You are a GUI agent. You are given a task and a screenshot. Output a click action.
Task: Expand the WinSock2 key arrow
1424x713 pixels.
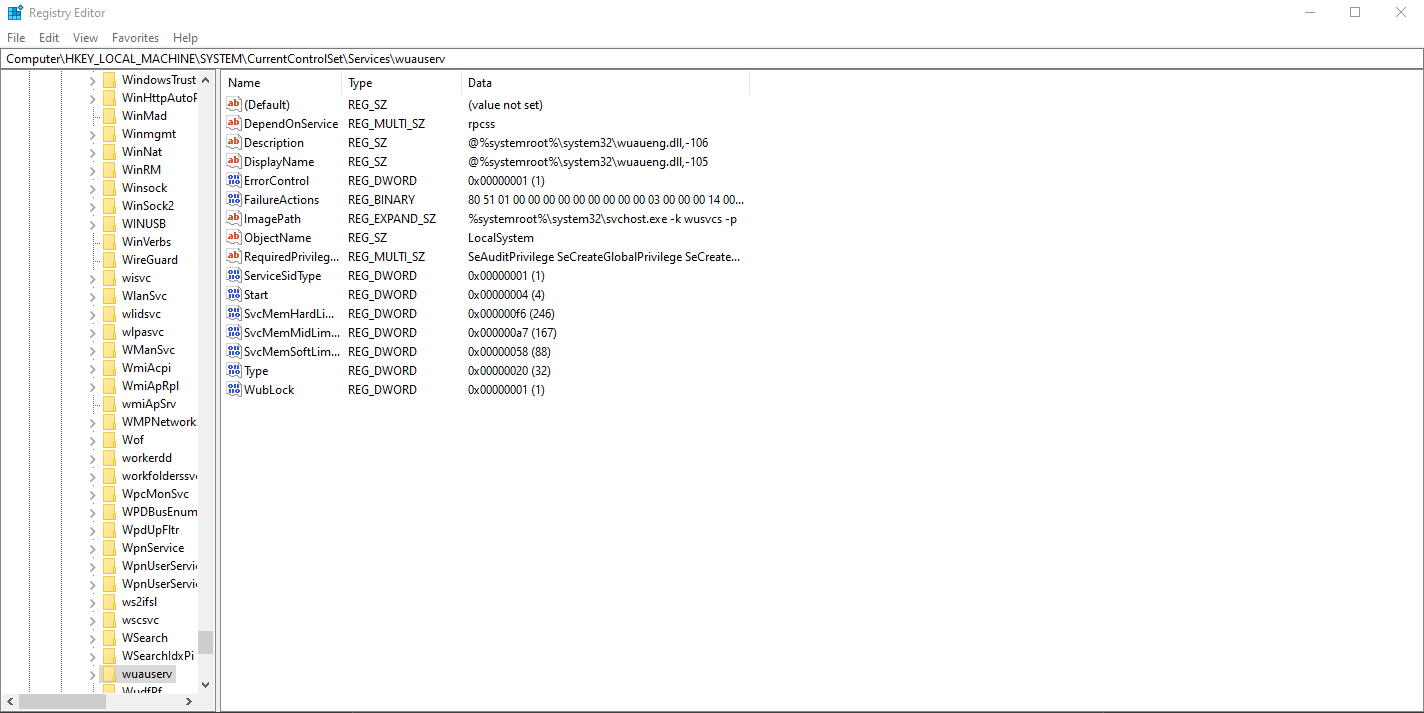92,206
